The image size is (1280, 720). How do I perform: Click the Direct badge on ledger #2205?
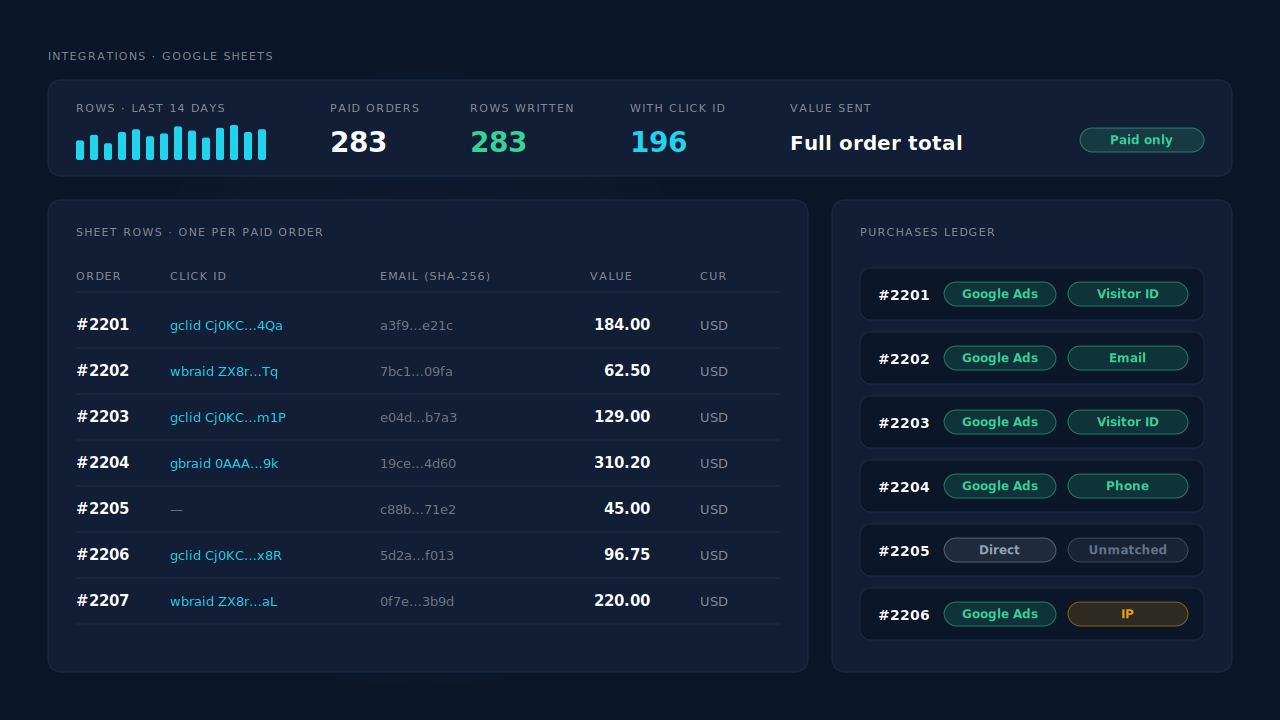point(1000,550)
